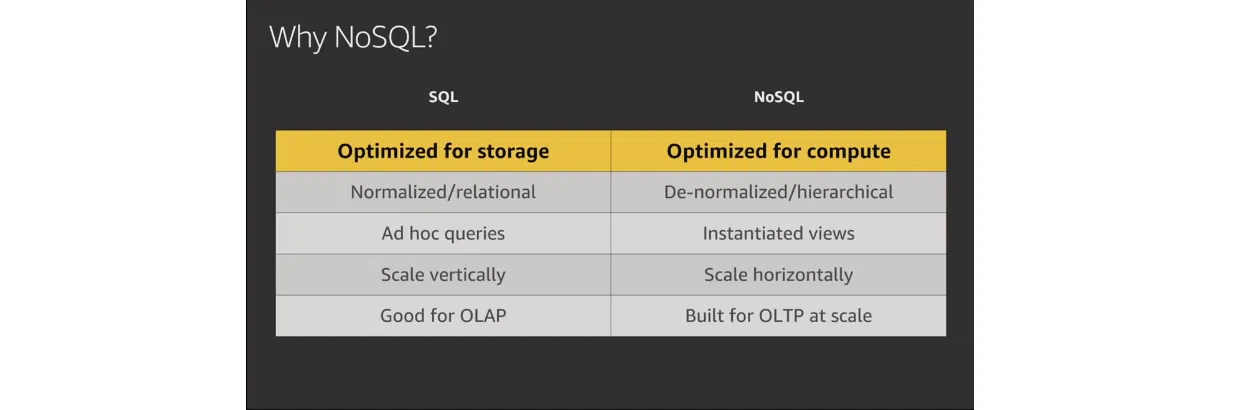Select the NoSQL column label
The width and height of the screenshot is (1238, 410).
pos(779,97)
